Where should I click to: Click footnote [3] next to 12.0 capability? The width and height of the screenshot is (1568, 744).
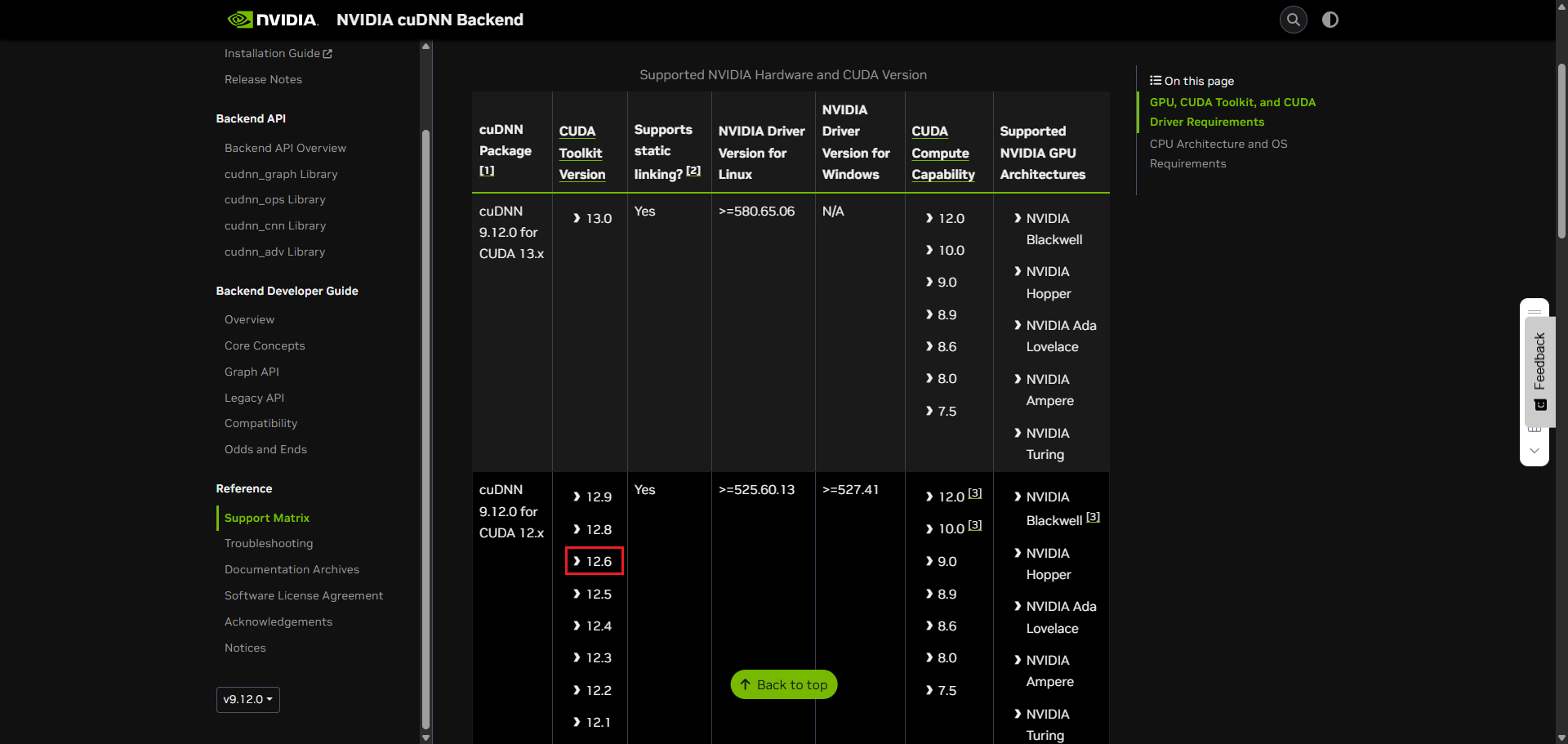click(975, 493)
